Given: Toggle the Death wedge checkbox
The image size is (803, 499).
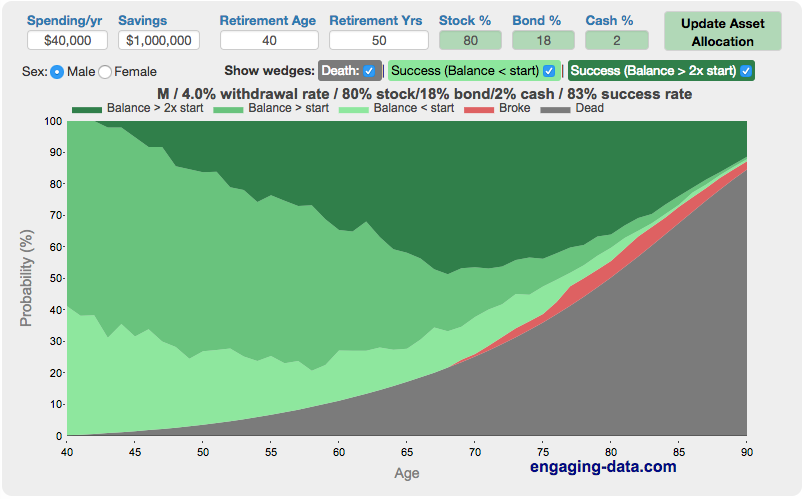Looking at the screenshot, I should 369,72.
